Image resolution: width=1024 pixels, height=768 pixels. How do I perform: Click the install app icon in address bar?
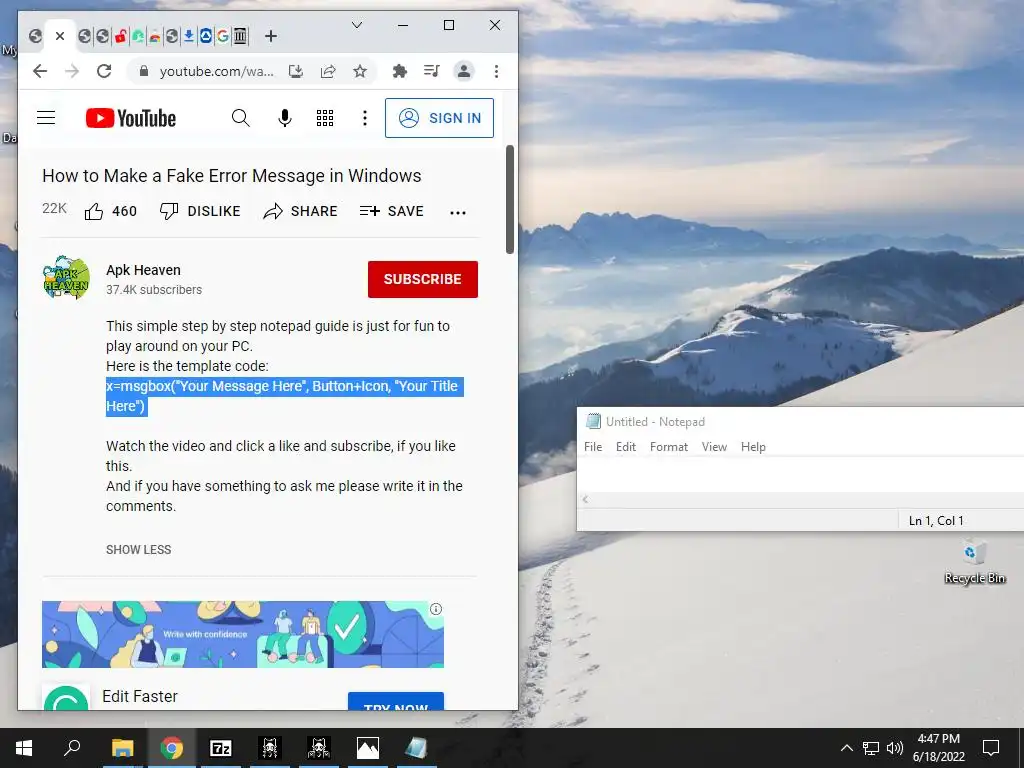tap(296, 71)
